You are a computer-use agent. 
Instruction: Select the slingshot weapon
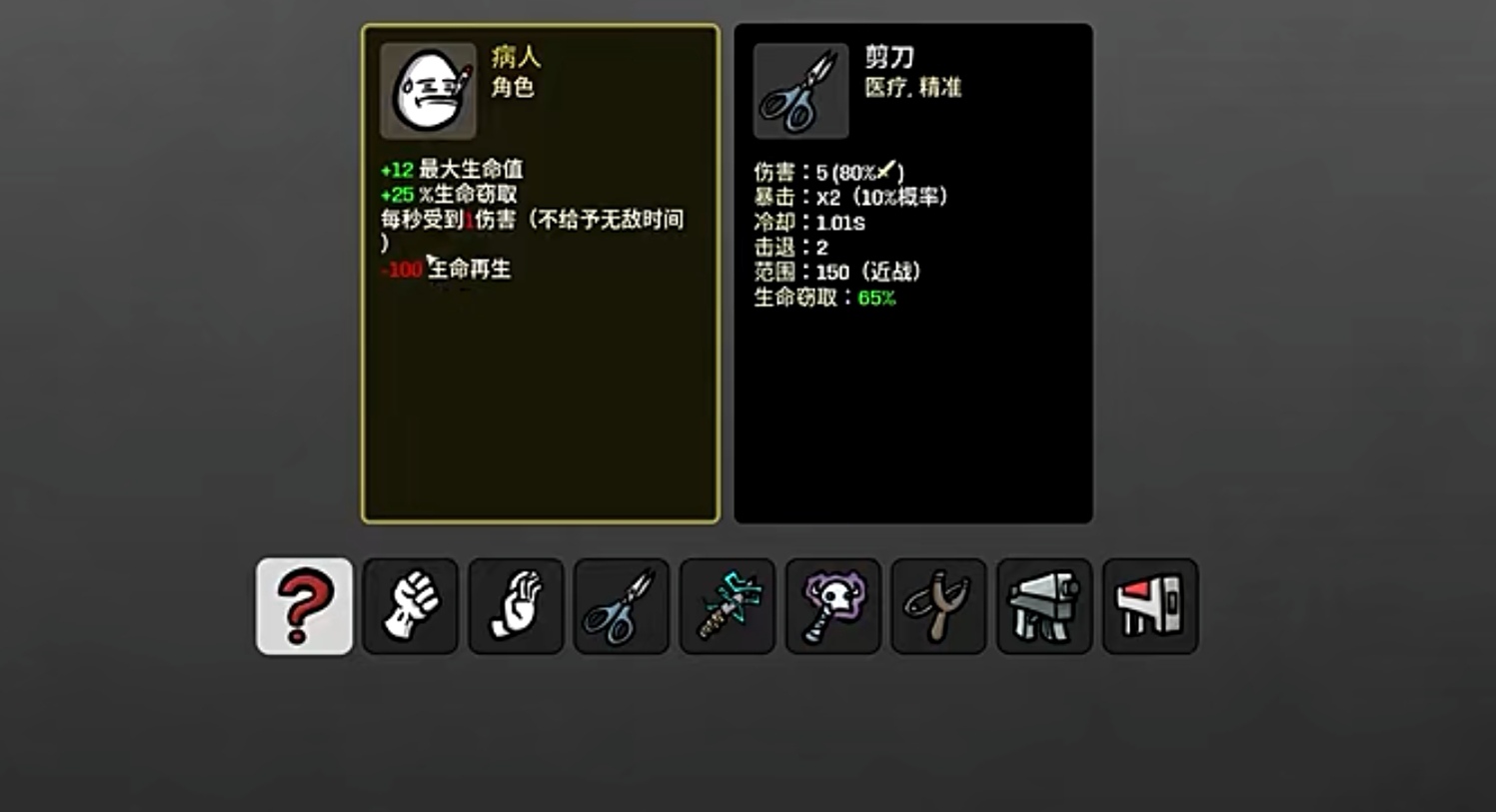(938, 606)
